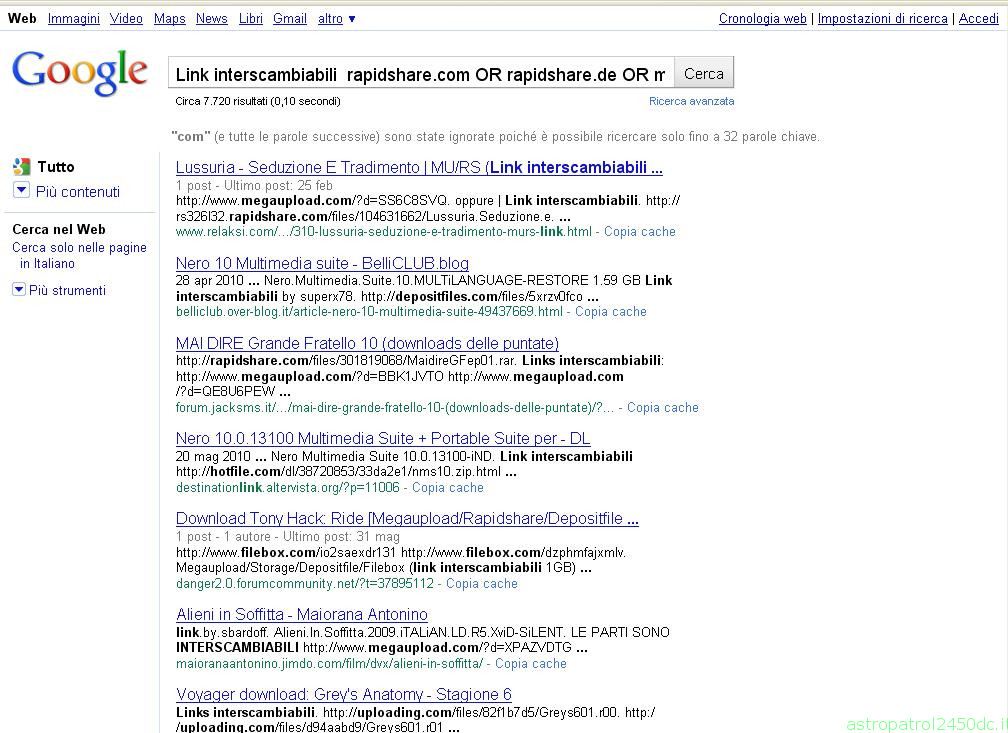Open Gmail in top navigation
The height and width of the screenshot is (733, 1008).
[289, 19]
